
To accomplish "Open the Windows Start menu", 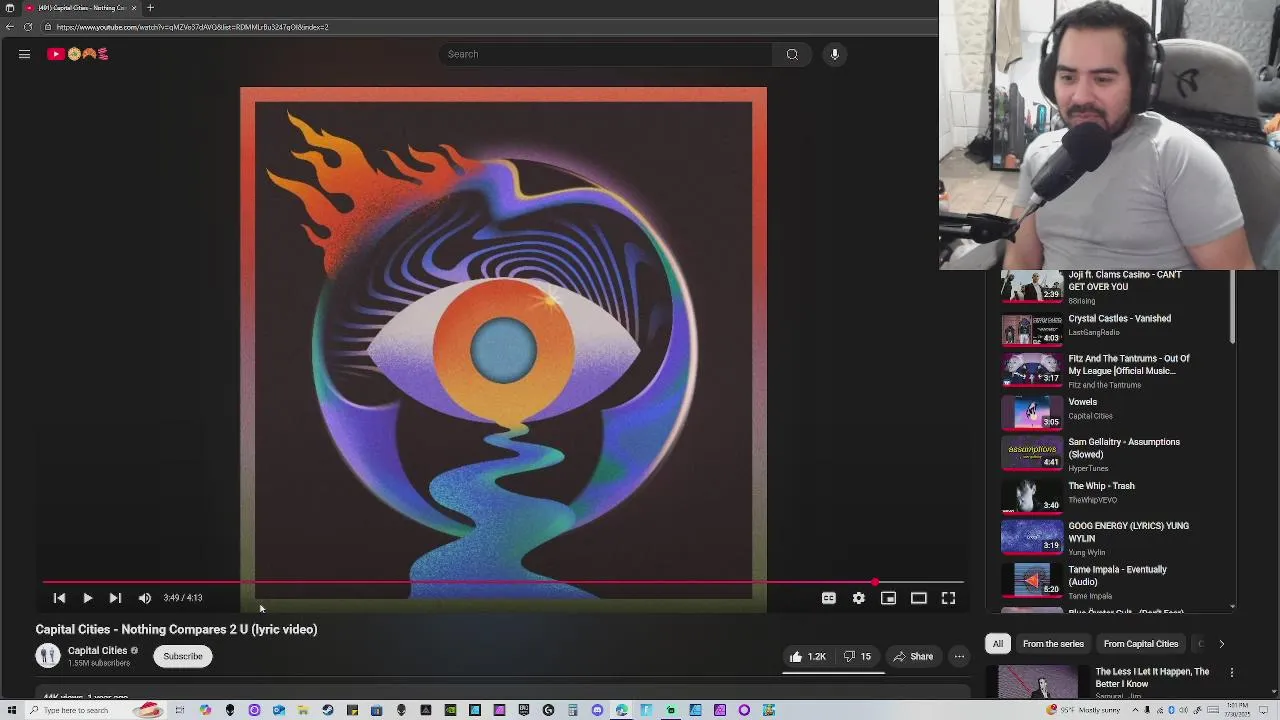I will (11, 710).
